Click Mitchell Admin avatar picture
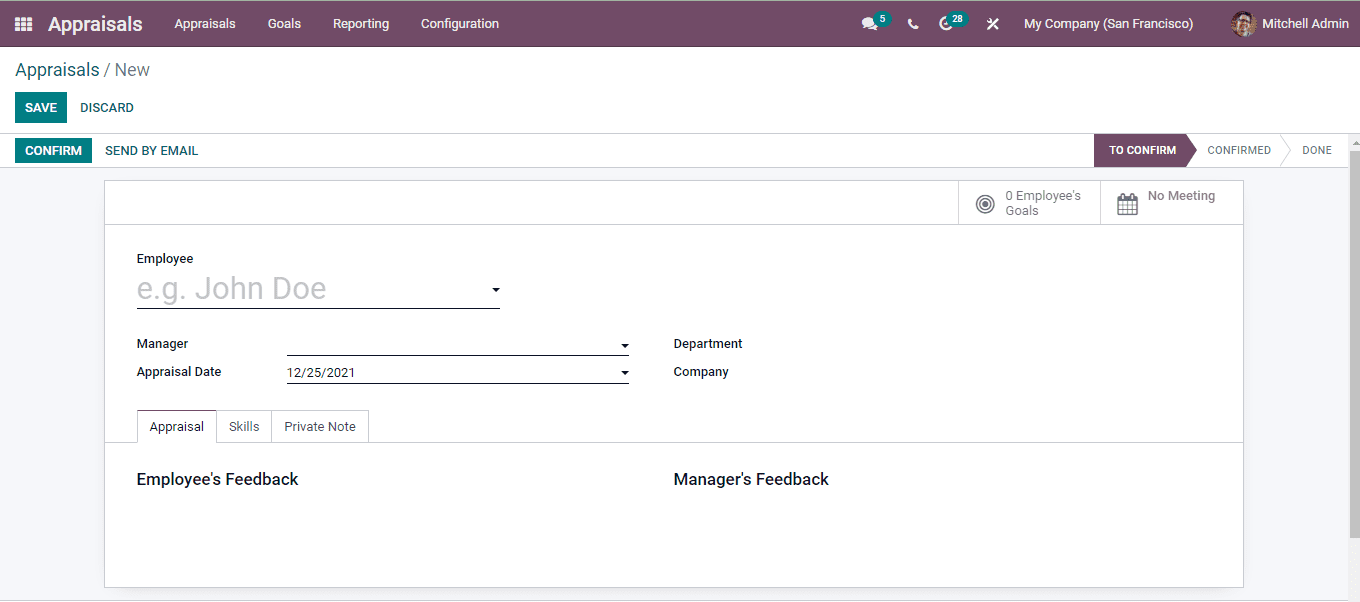This screenshot has width=1360, height=602. pos(1243,24)
